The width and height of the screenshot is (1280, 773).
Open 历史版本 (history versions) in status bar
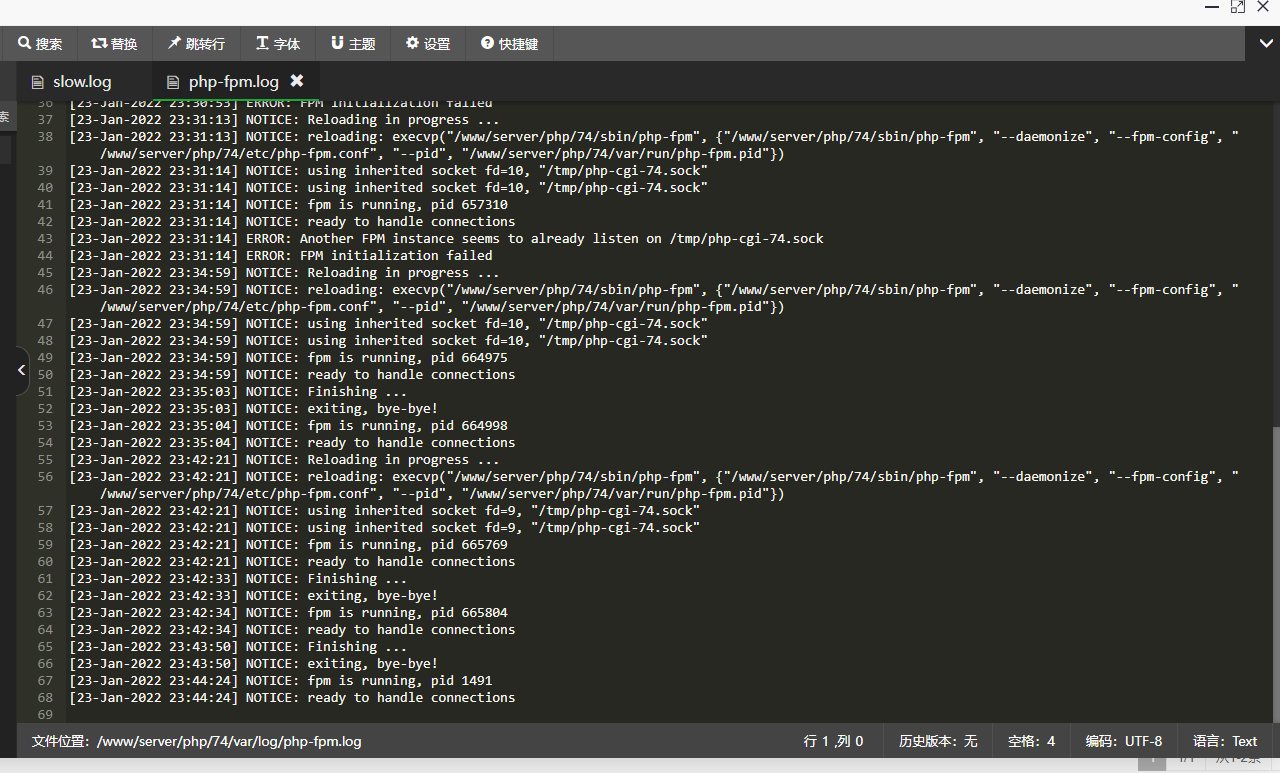point(938,741)
